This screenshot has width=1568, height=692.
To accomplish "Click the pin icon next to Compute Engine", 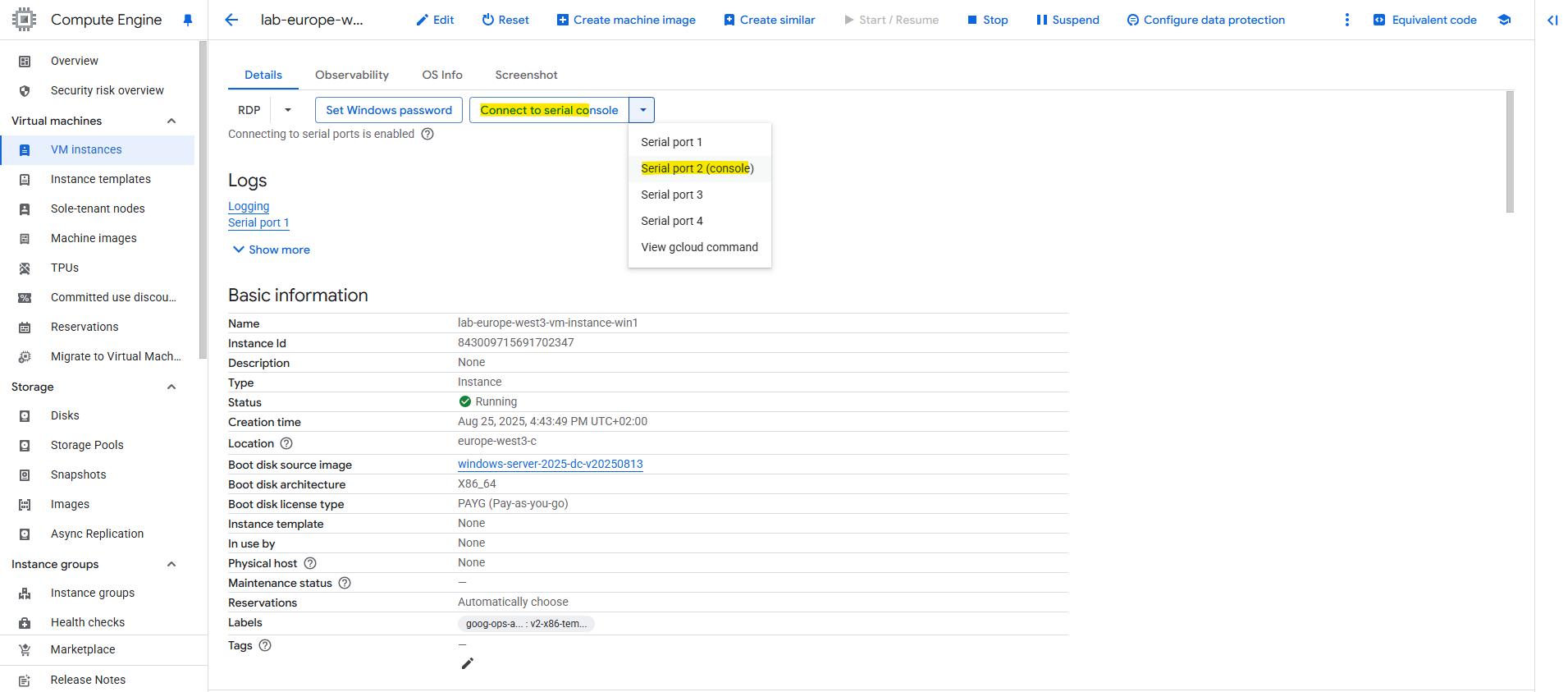I will pos(188,20).
